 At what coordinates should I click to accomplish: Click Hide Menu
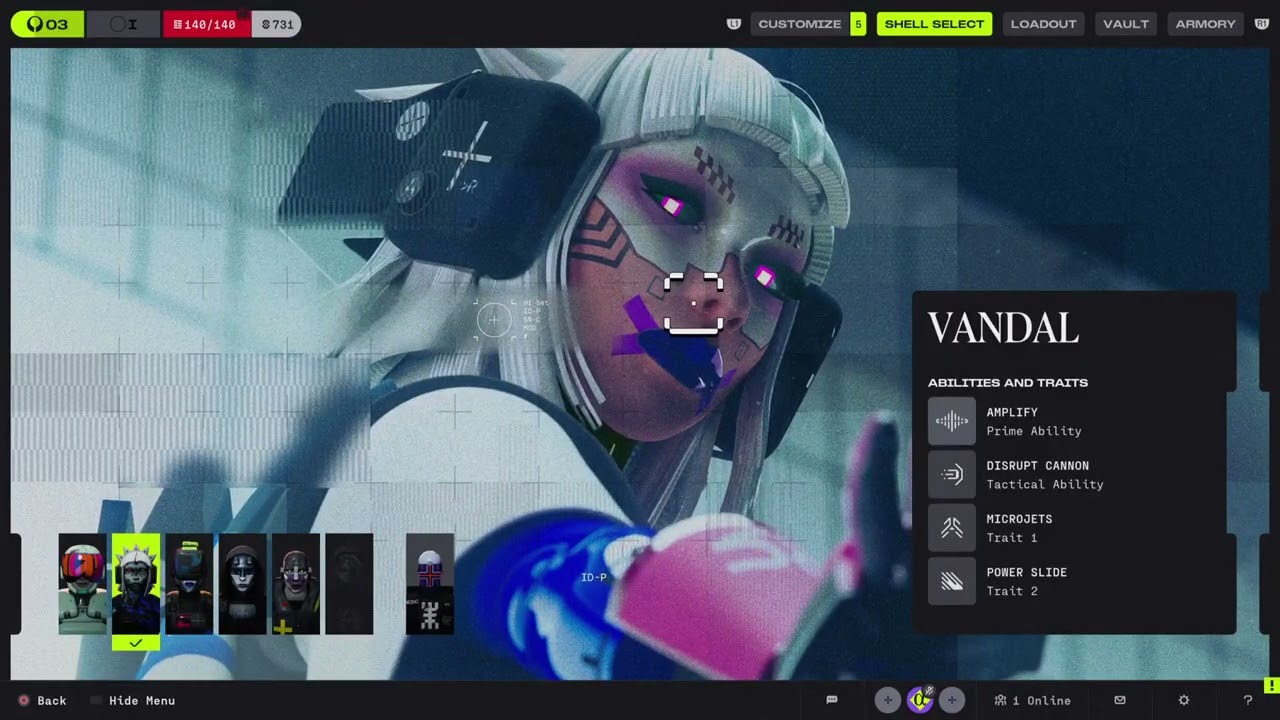(x=133, y=701)
